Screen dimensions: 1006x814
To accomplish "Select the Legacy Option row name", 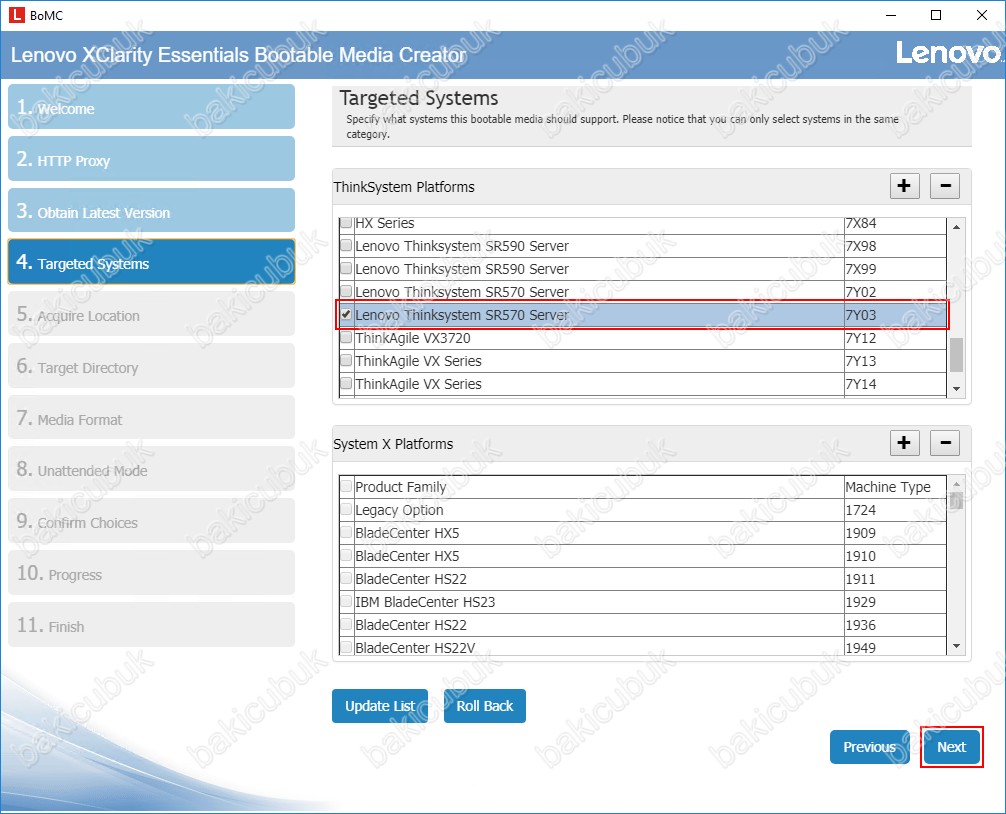I will [x=399, y=510].
